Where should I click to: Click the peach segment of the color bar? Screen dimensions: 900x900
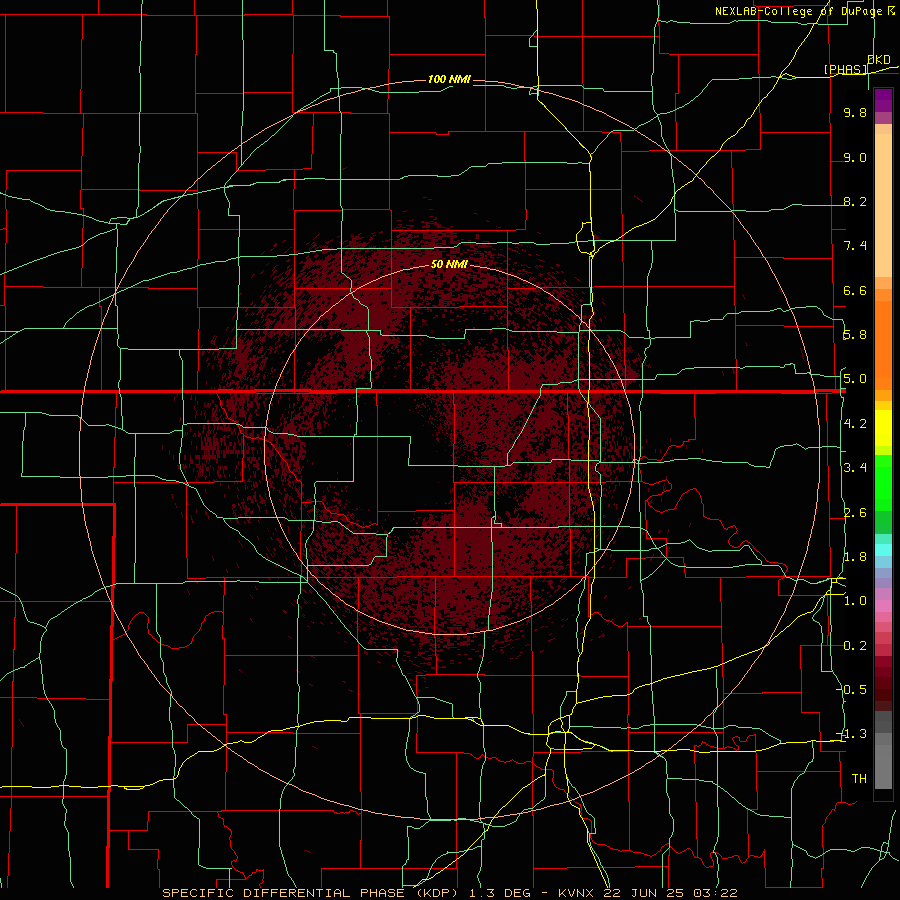pos(883,205)
